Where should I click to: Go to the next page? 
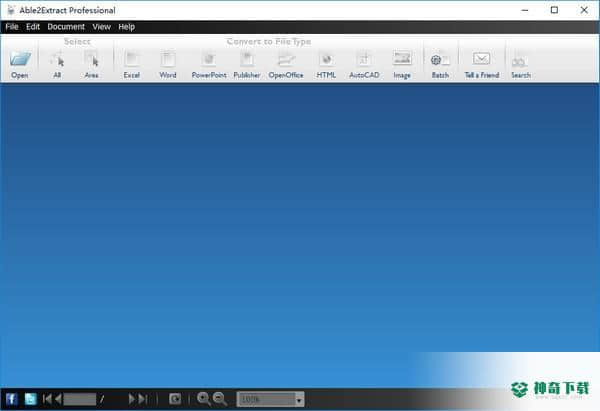click(x=132, y=399)
